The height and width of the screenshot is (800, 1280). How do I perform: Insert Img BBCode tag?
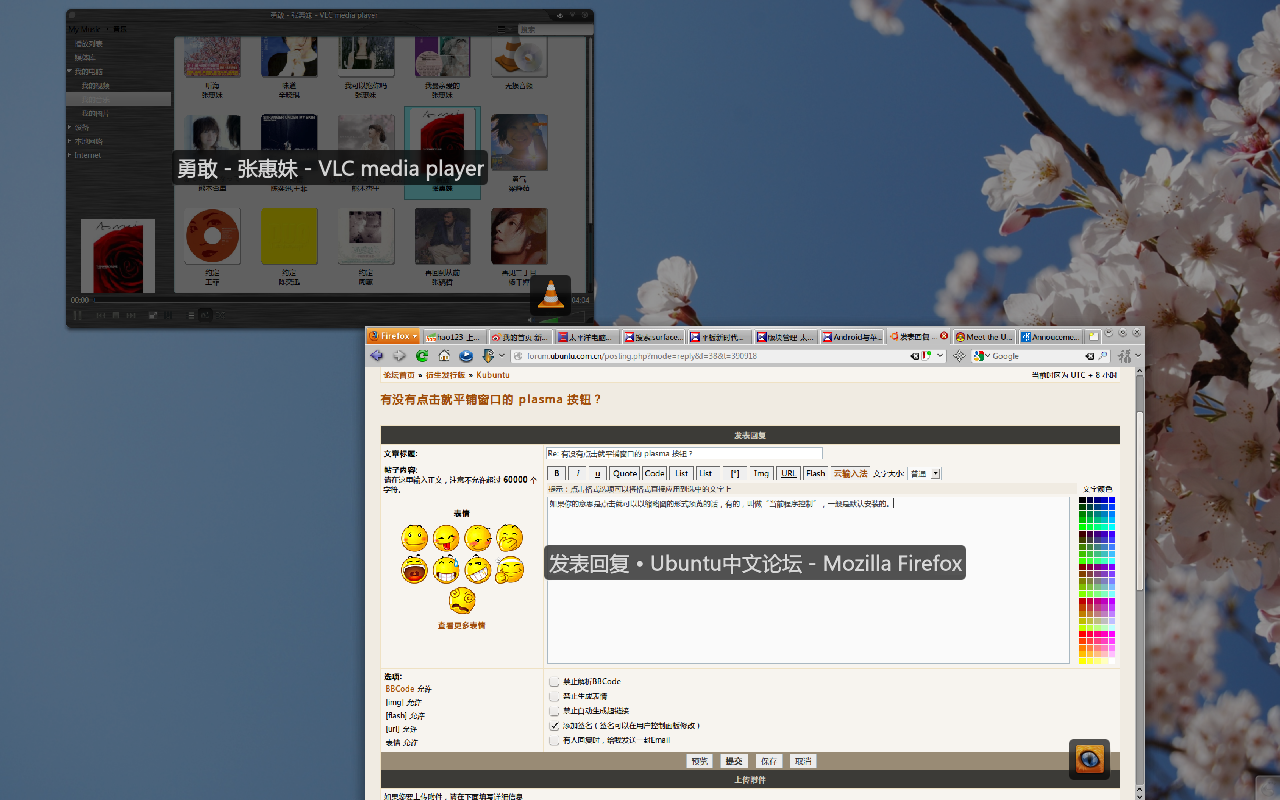point(761,473)
